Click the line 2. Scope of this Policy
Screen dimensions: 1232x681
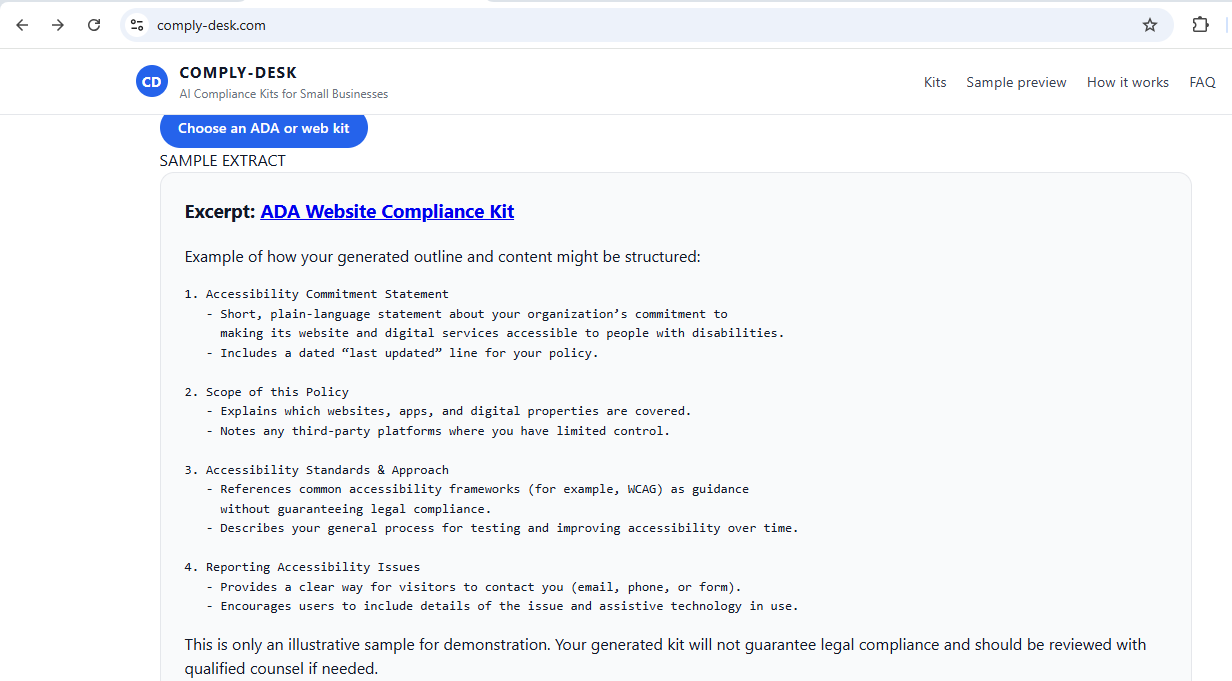point(267,392)
